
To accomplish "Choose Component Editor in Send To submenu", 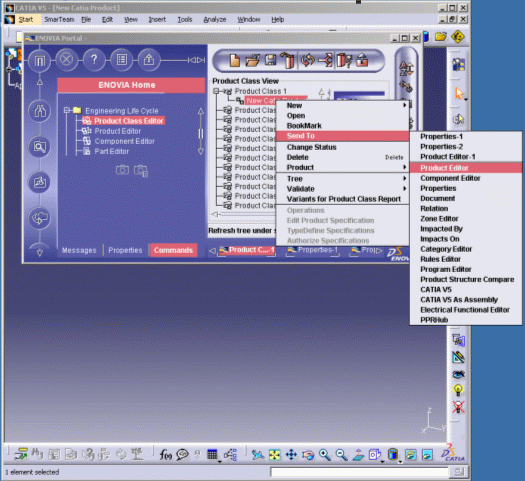I will pos(466,178).
